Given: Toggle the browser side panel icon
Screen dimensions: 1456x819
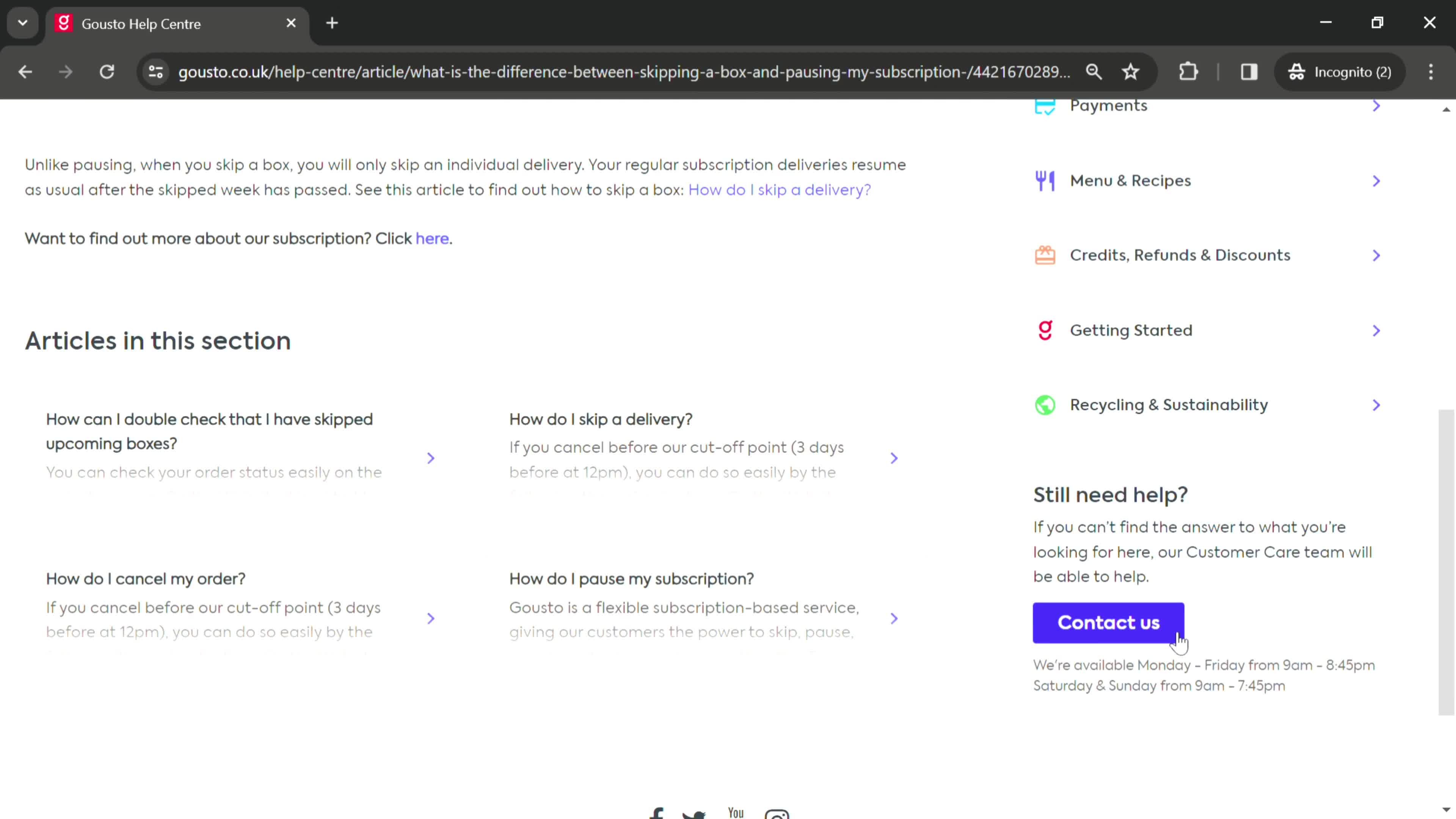Looking at the screenshot, I should (1249, 72).
